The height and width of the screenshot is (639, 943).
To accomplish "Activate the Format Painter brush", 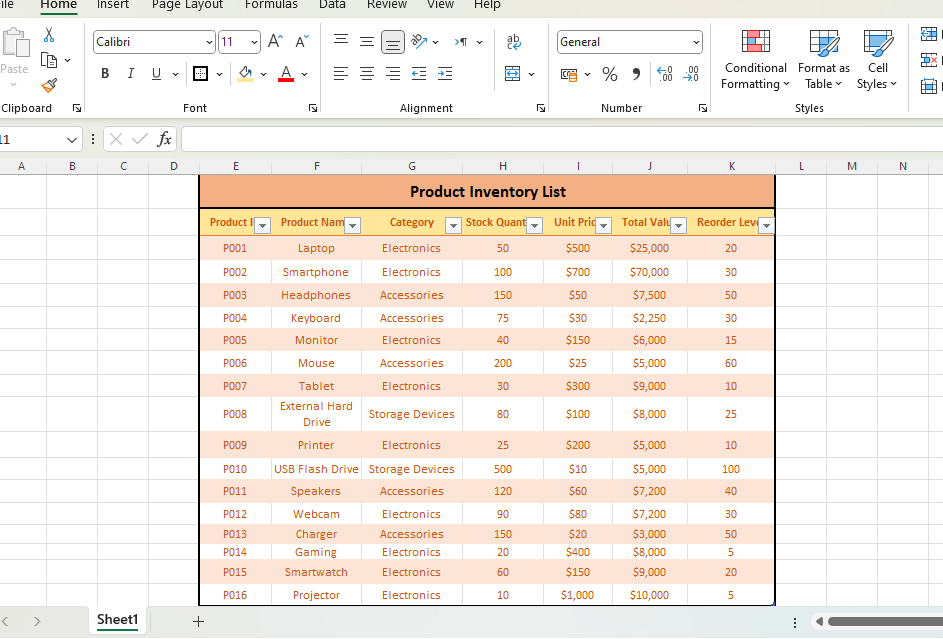I will 49,85.
